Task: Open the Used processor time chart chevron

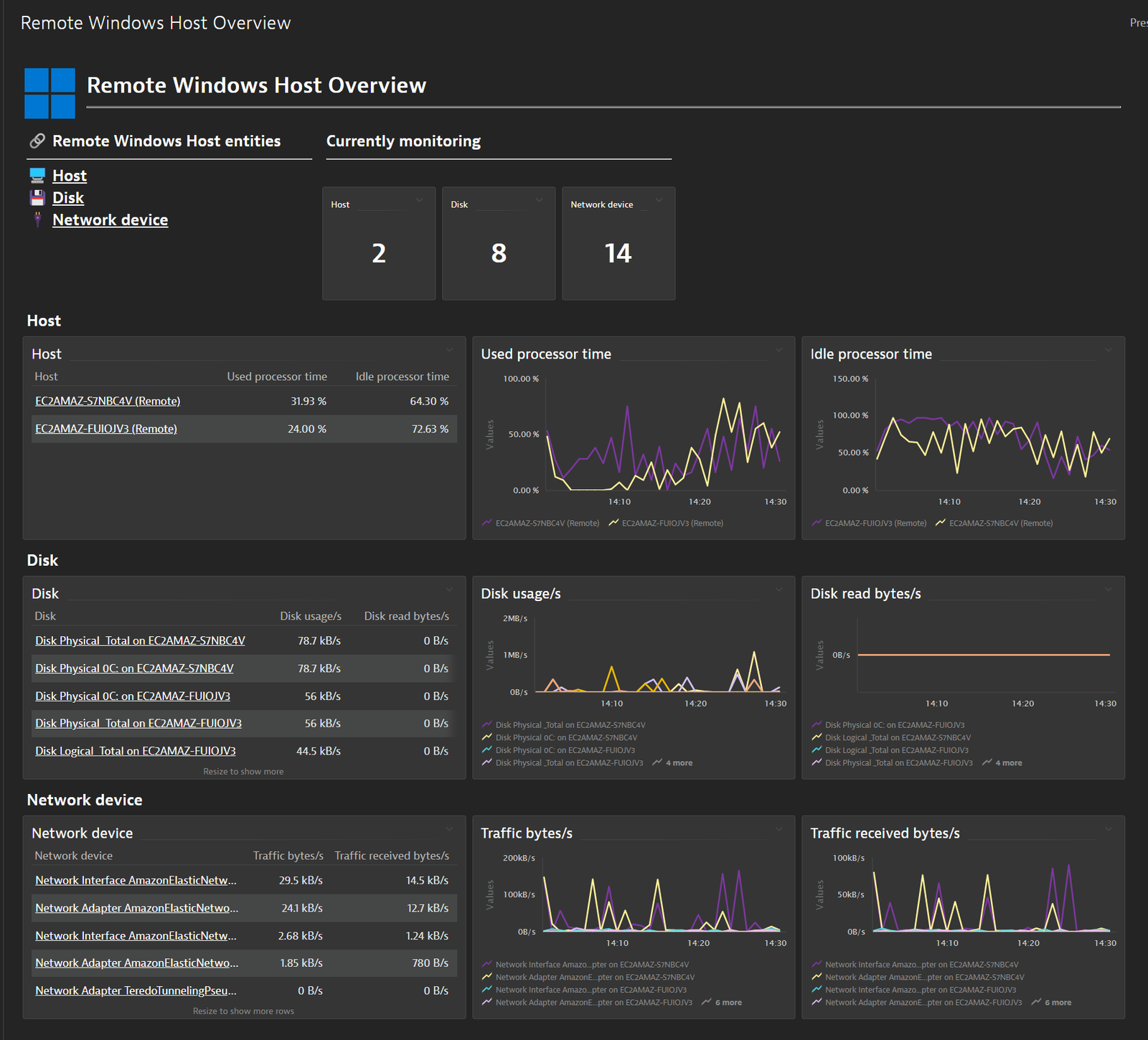Action: pos(778,350)
